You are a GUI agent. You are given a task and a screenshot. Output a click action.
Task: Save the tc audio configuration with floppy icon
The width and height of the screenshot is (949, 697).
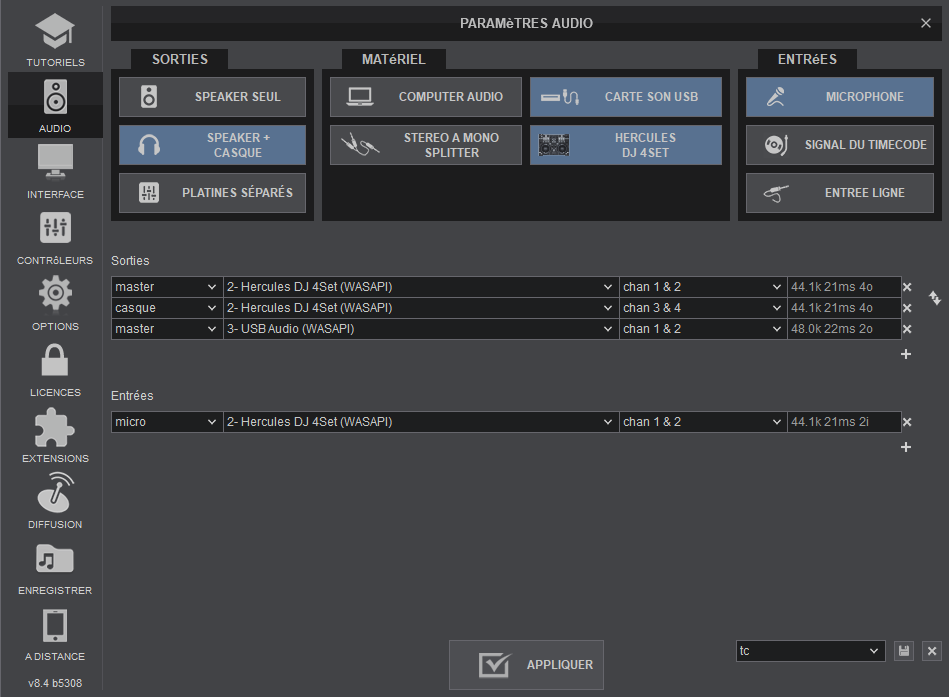pos(904,651)
